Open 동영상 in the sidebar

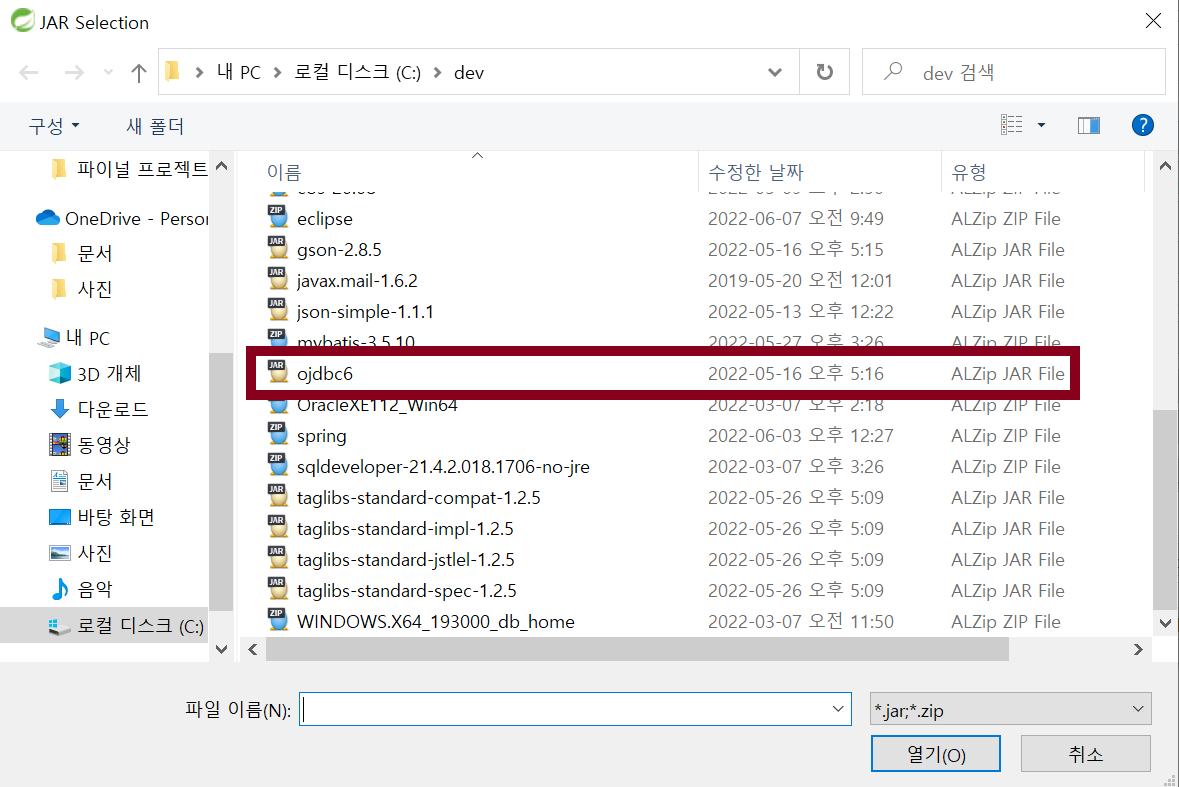point(90,444)
